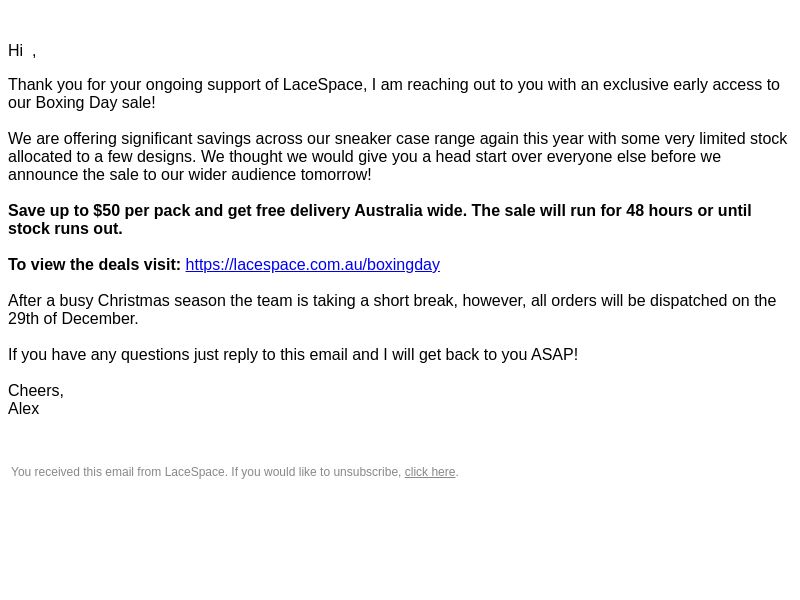The image size is (800, 600).
Task: Click the 'Hi ,' greeting line
Action: click(22, 51)
